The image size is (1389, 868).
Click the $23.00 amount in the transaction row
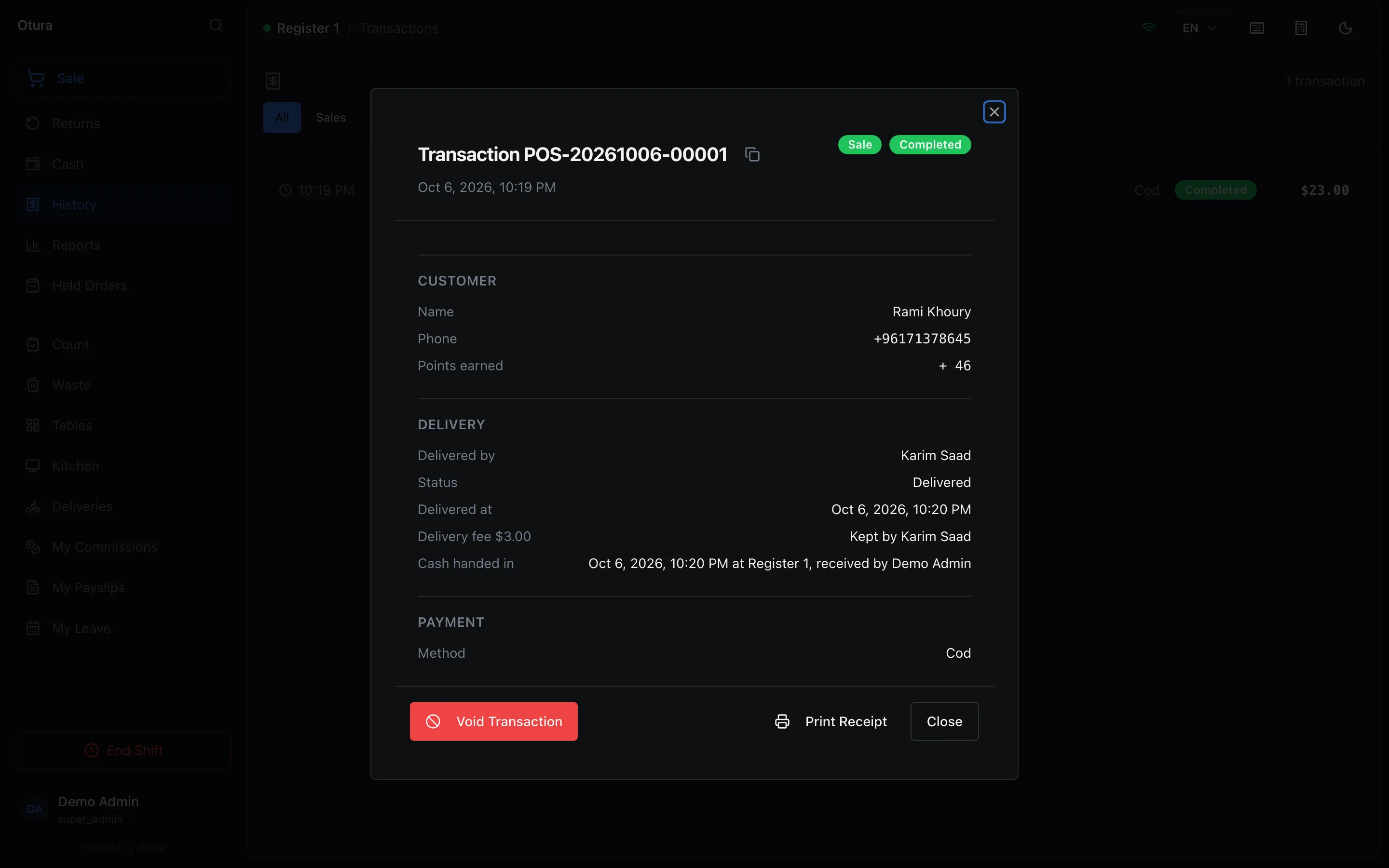pos(1325,190)
